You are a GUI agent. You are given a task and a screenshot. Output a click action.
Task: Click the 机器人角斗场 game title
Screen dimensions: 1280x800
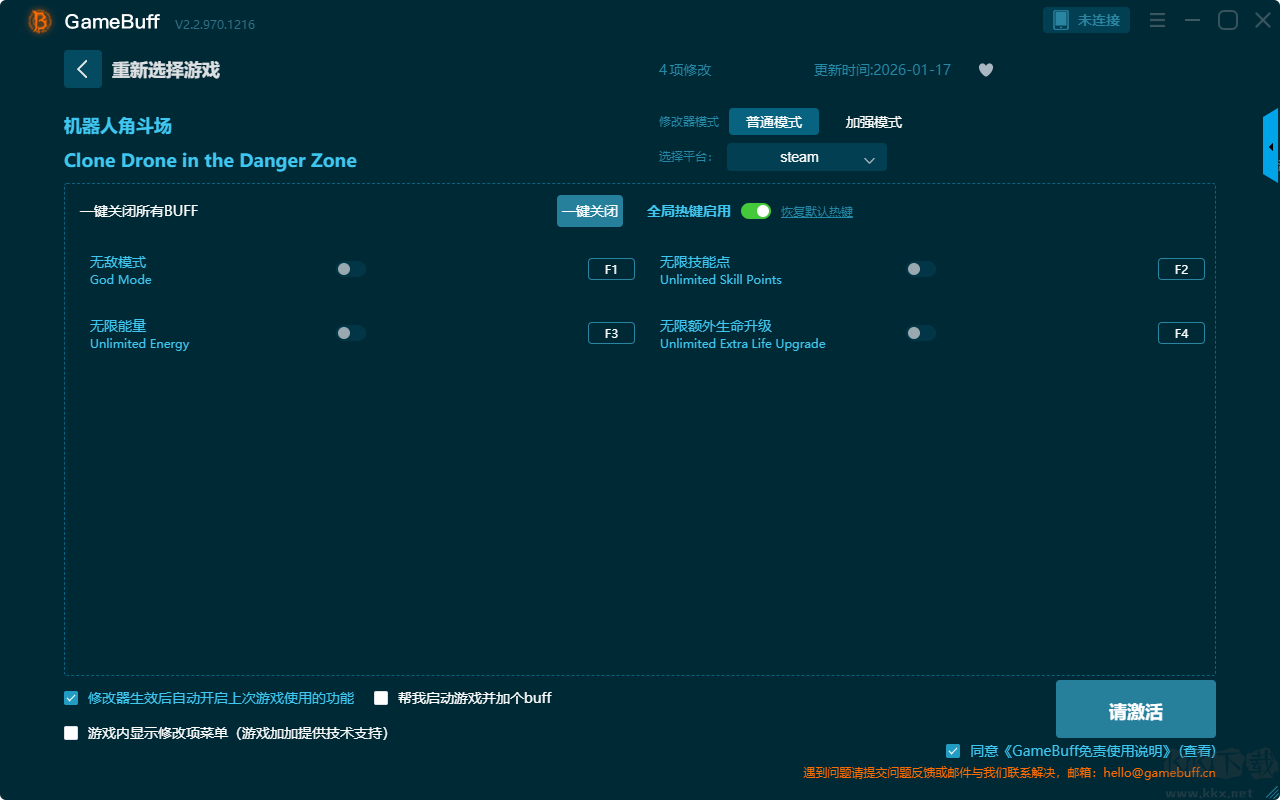coord(118,126)
